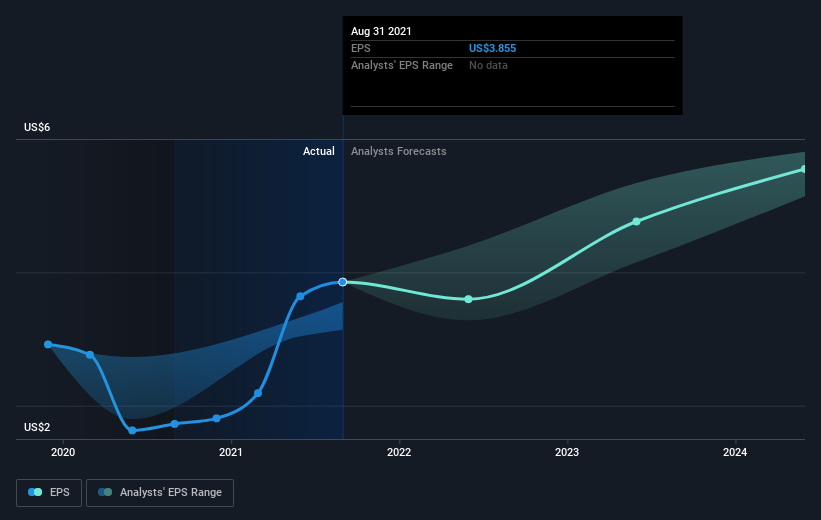The image size is (821, 520).
Task: Click the 2020 x-axis label
Action: (x=63, y=452)
